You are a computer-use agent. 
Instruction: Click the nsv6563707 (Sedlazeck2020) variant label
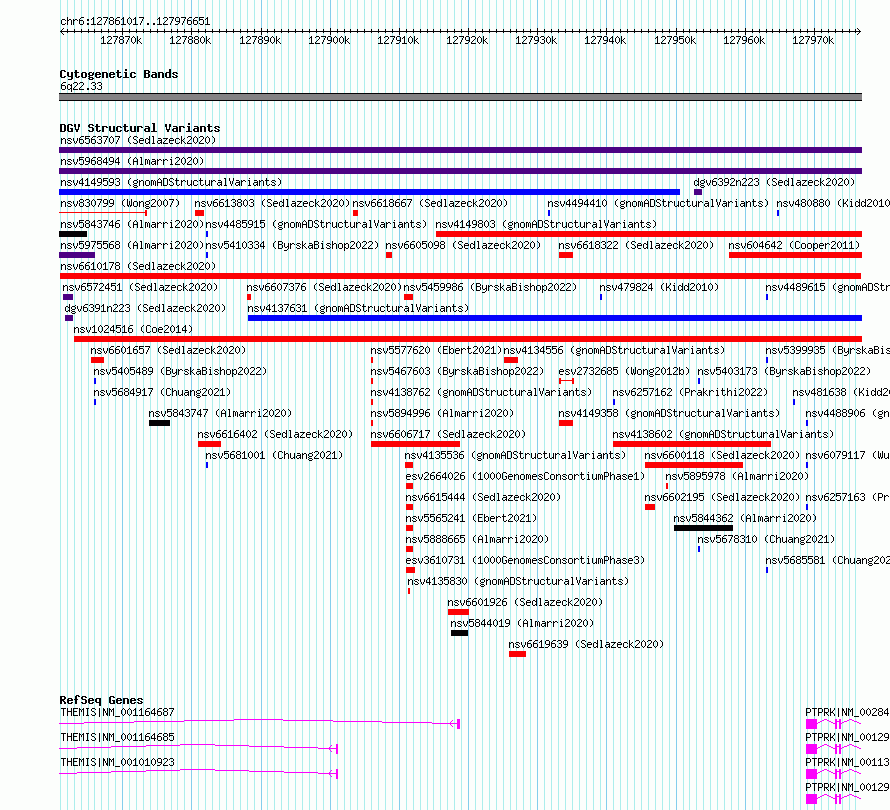click(138, 140)
